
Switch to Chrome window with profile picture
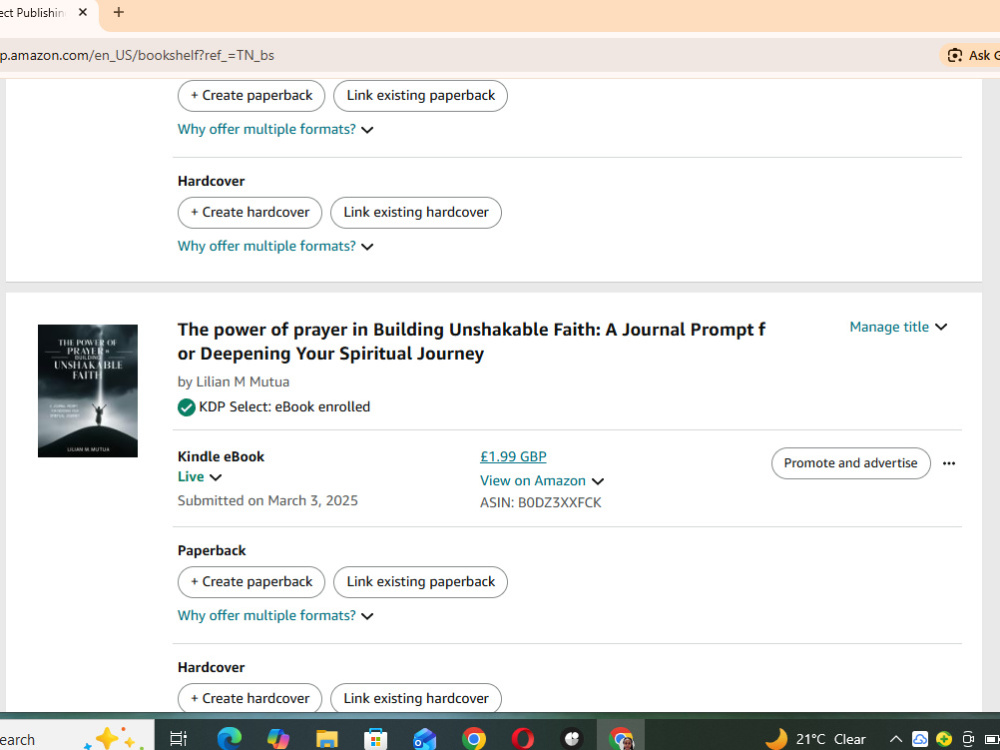click(621, 739)
